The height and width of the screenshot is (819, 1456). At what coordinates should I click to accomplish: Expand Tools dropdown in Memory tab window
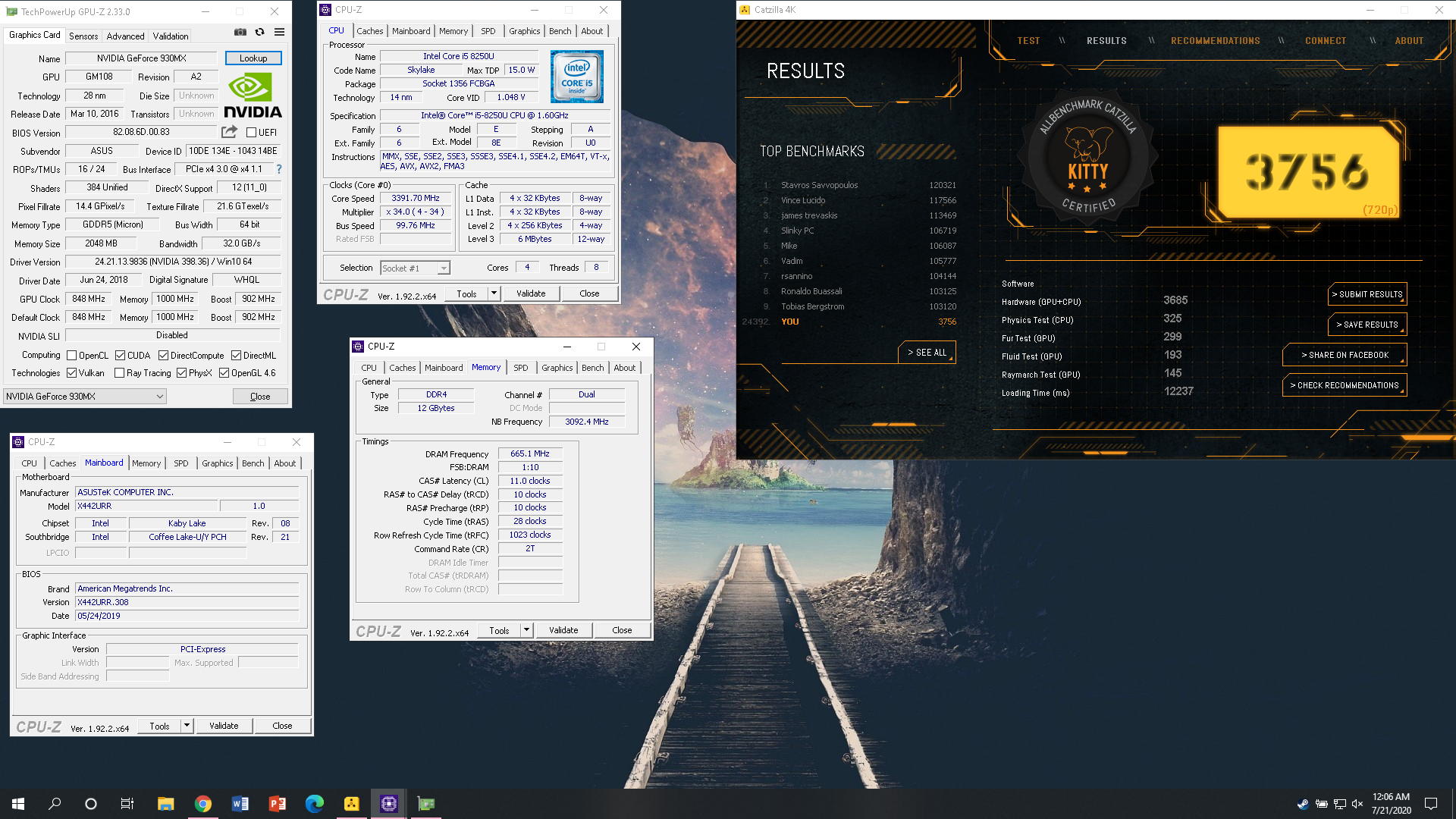pyautogui.click(x=526, y=629)
